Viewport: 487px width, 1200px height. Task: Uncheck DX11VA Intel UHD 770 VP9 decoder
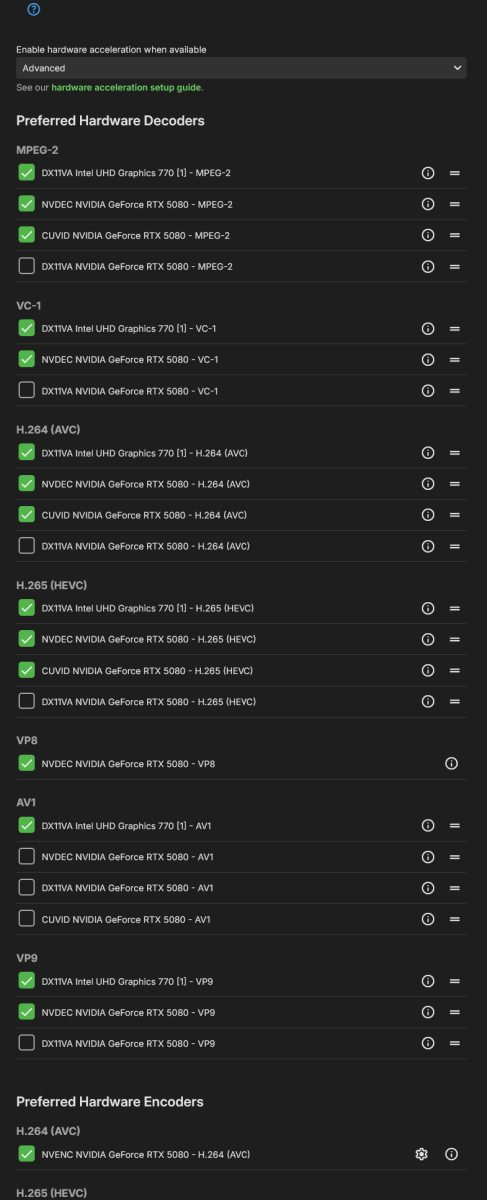[27, 981]
